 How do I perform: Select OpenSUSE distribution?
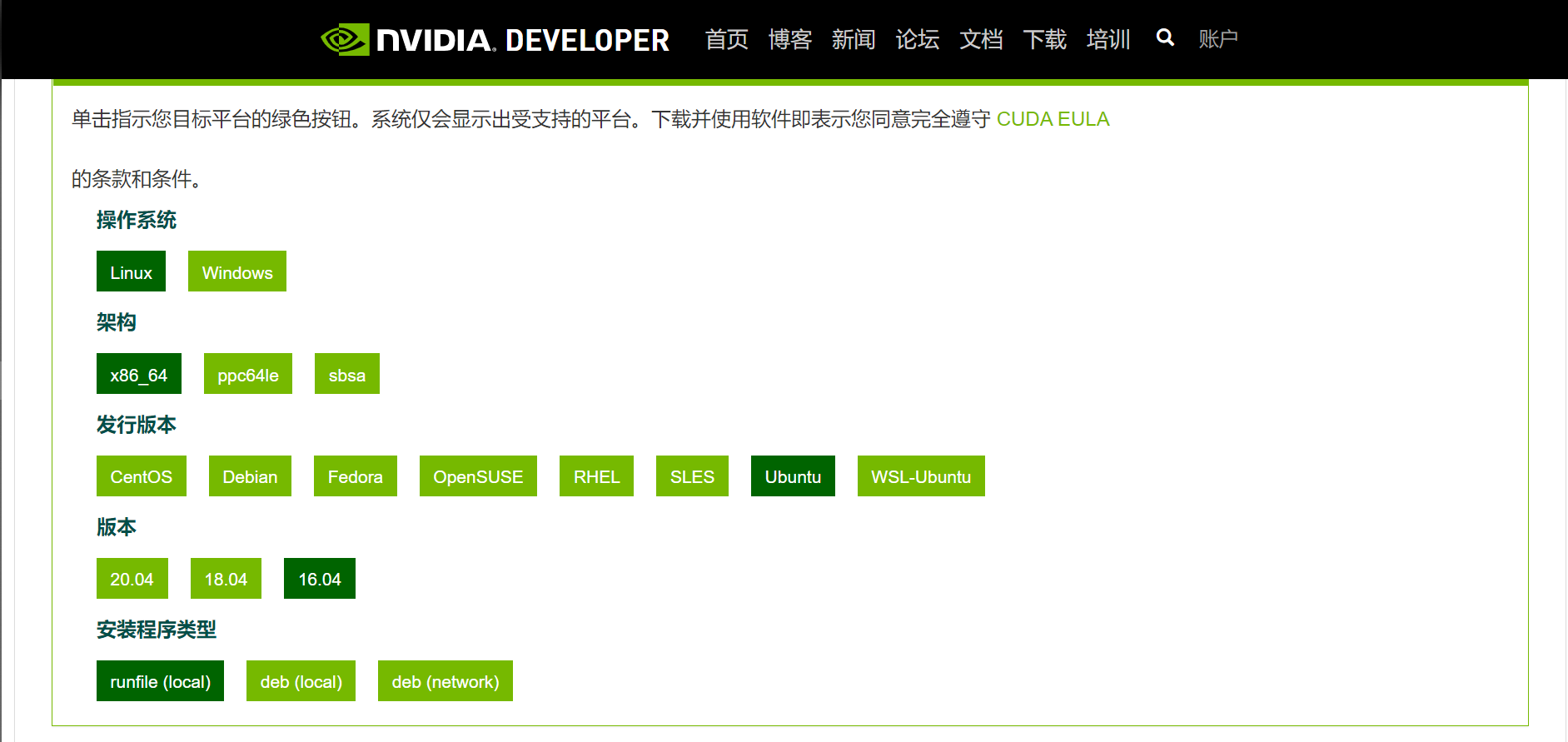pos(478,476)
